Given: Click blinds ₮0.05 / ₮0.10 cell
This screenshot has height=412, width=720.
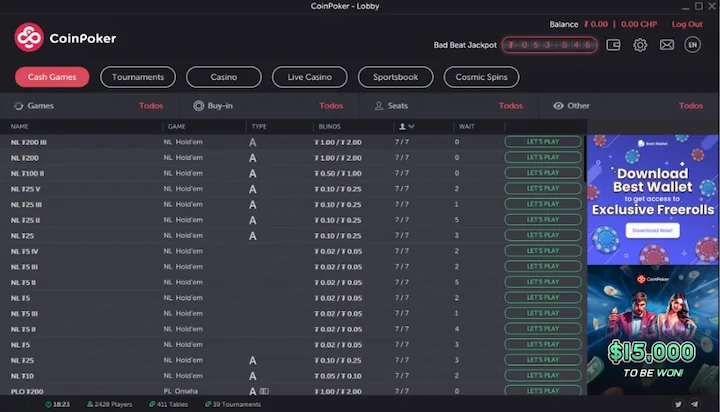Looking at the screenshot, I should point(338,376).
